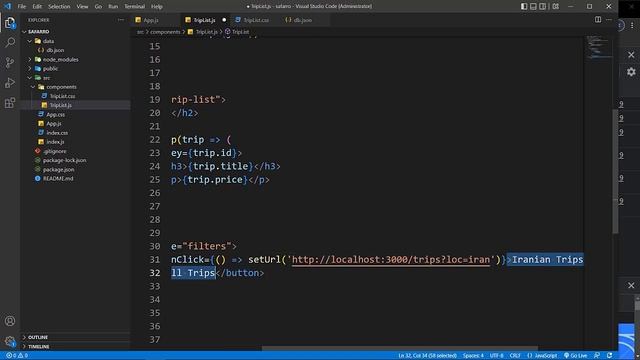Image resolution: width=640 pixels, height=360 pixels.
Task: Open the Source Control view
Action: (x=10, y=62)
